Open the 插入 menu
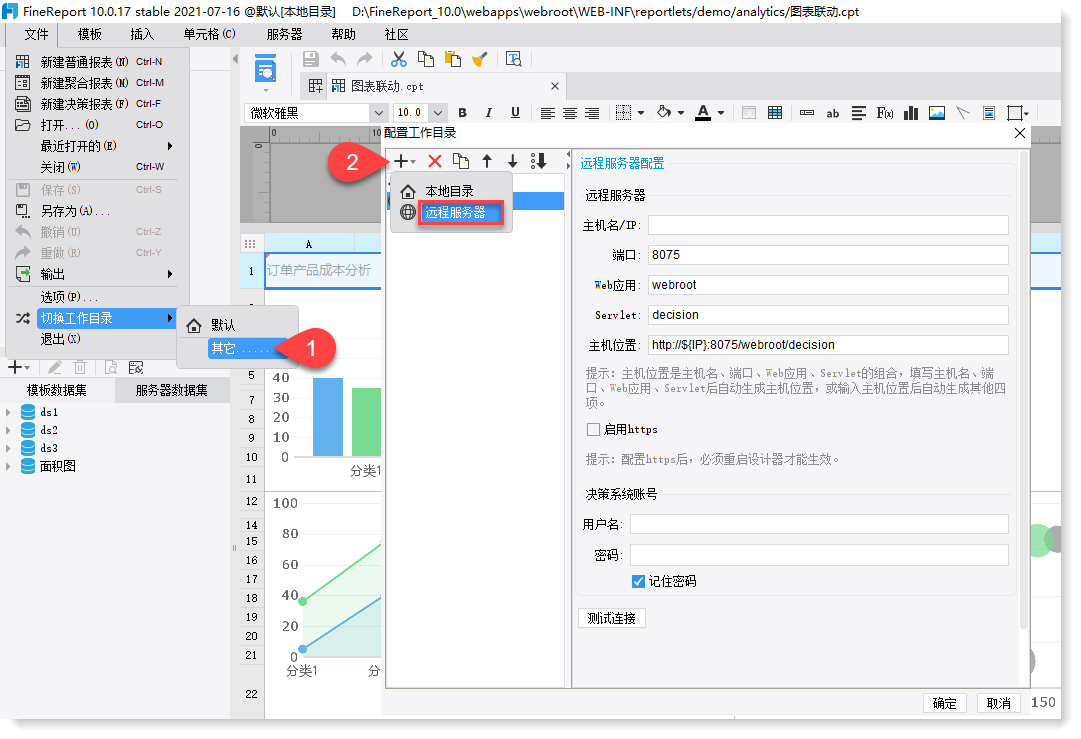This screenshot has height=739, width=1081. (142, 34)
